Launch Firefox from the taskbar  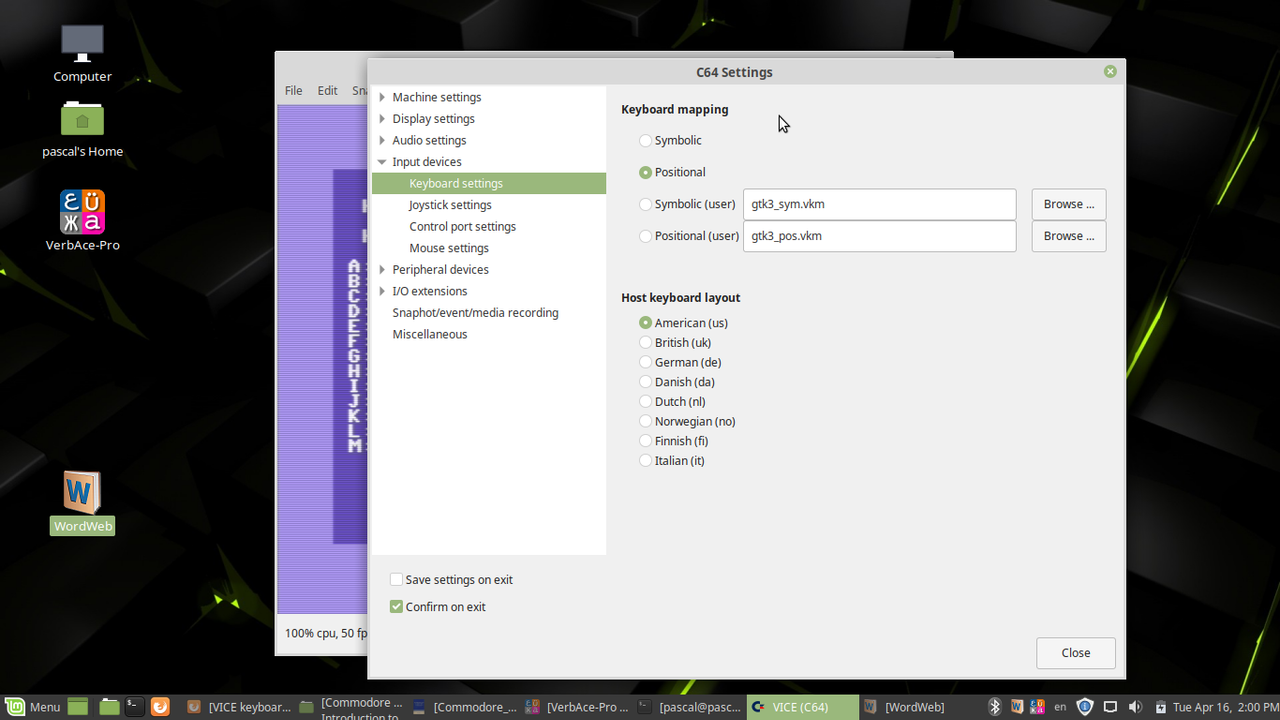coord(160,707)
